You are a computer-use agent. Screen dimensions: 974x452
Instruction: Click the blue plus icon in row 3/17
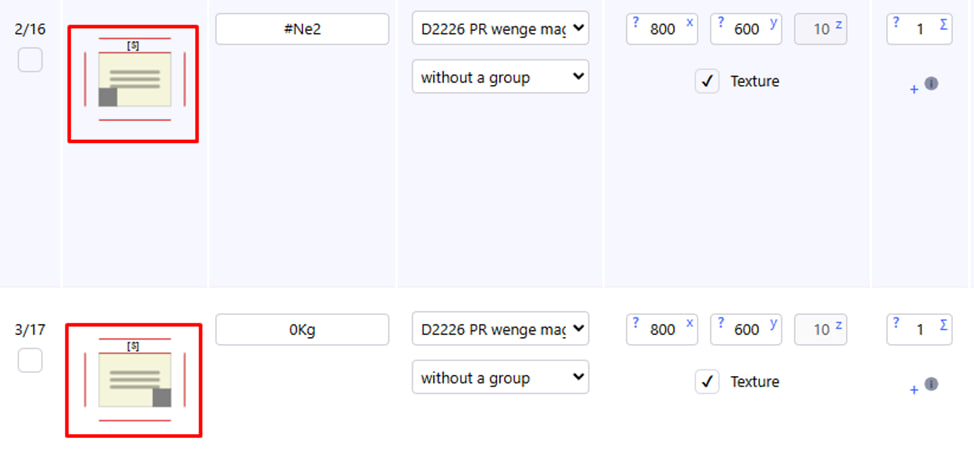pos(914,390)
